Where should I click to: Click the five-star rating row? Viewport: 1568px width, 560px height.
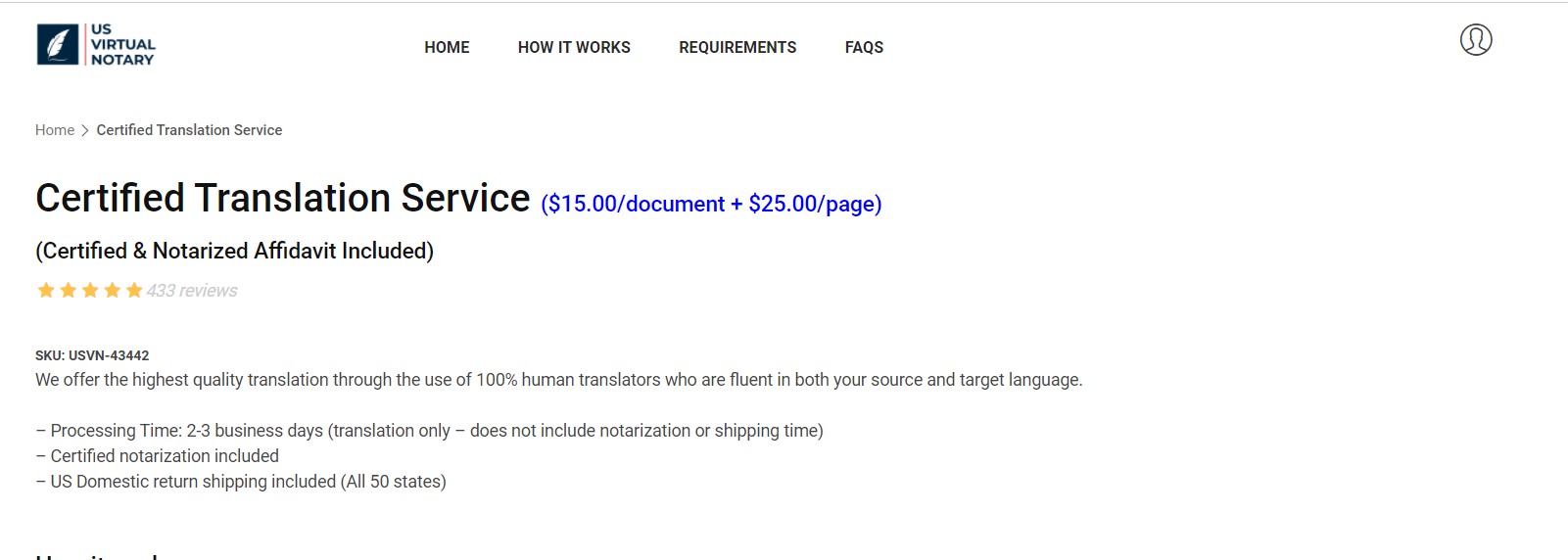coord(90,291)
